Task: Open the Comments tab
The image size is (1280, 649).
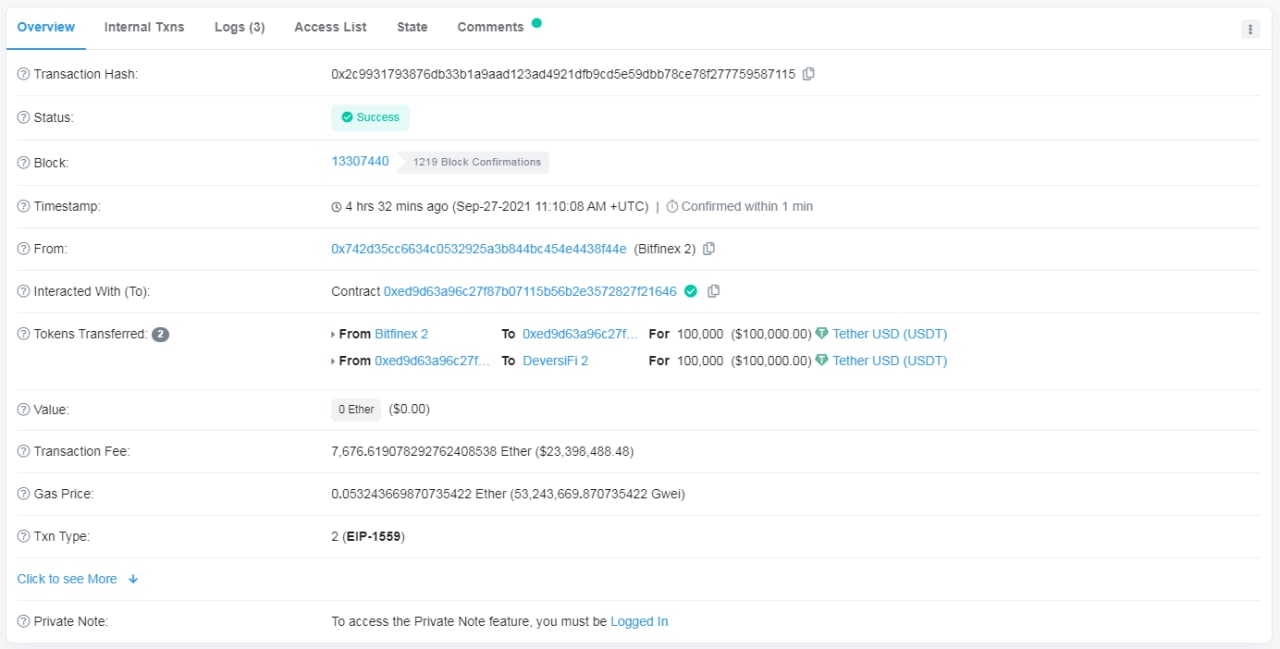Action: [x=491, y=27]
